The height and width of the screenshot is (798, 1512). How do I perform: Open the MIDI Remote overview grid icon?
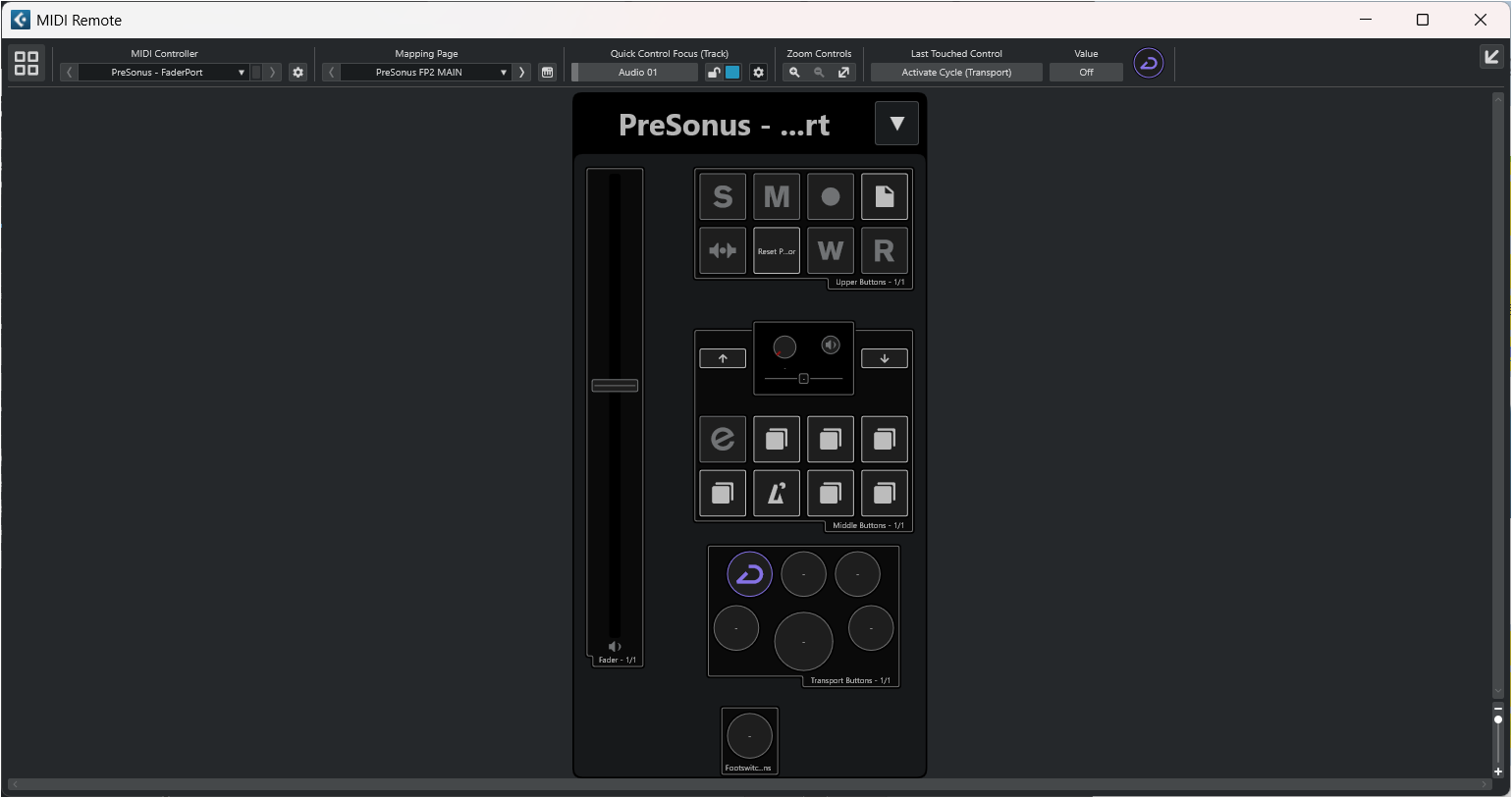point(27,63)
